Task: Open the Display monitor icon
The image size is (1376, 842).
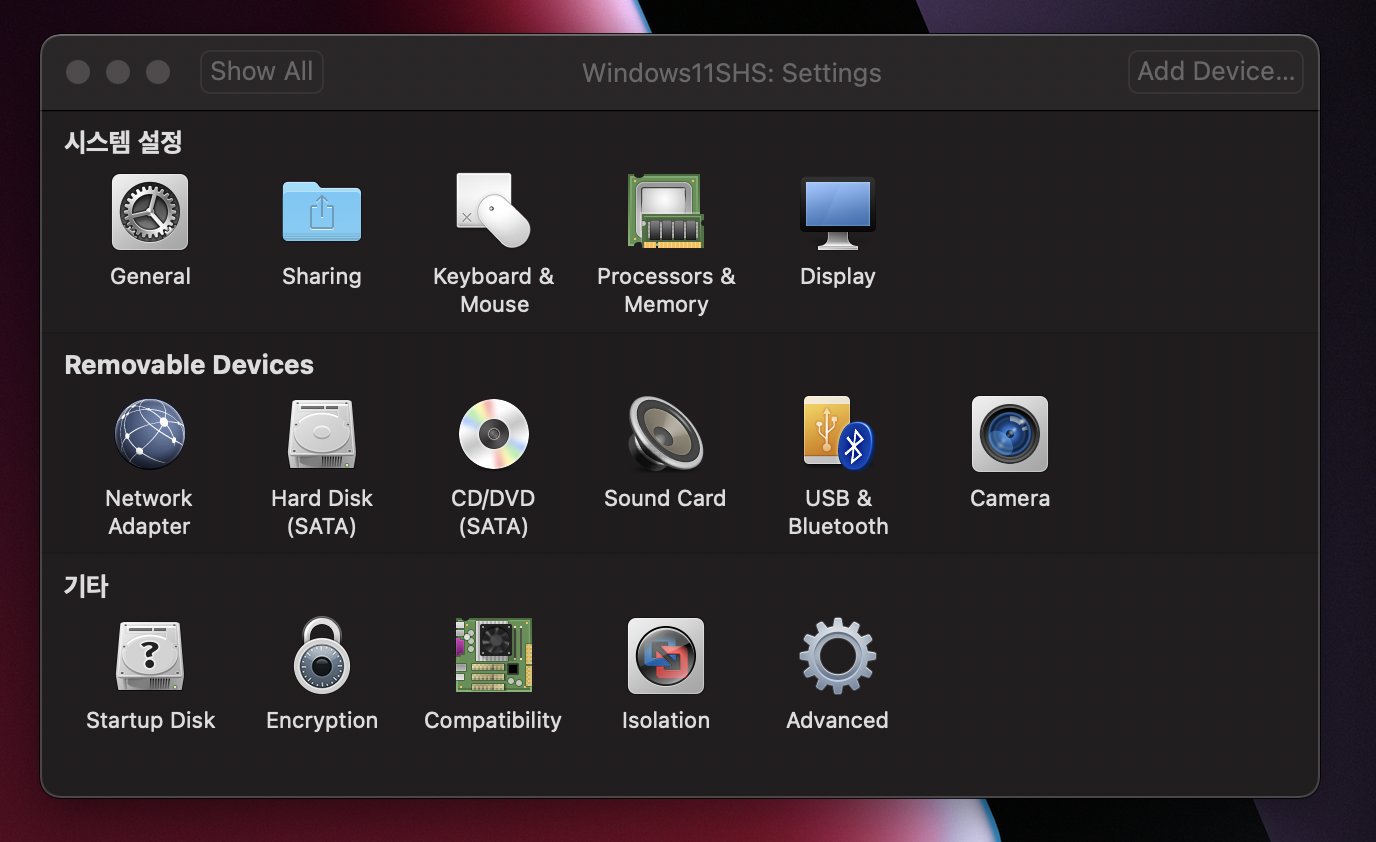Action: (838, 212)
